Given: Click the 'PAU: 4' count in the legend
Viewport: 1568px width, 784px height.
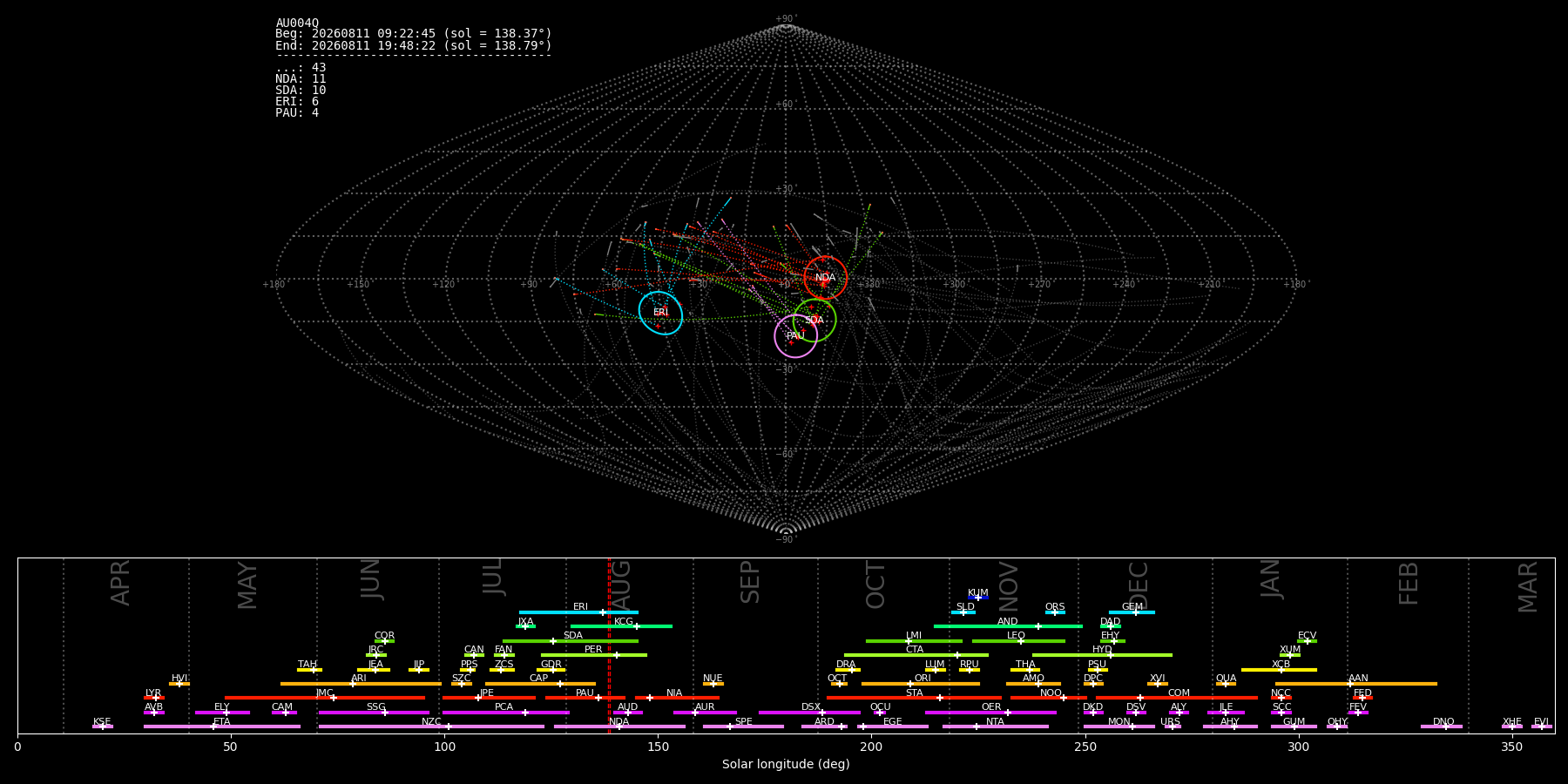Looking at the screenshot, I should (x=297, y=113).
